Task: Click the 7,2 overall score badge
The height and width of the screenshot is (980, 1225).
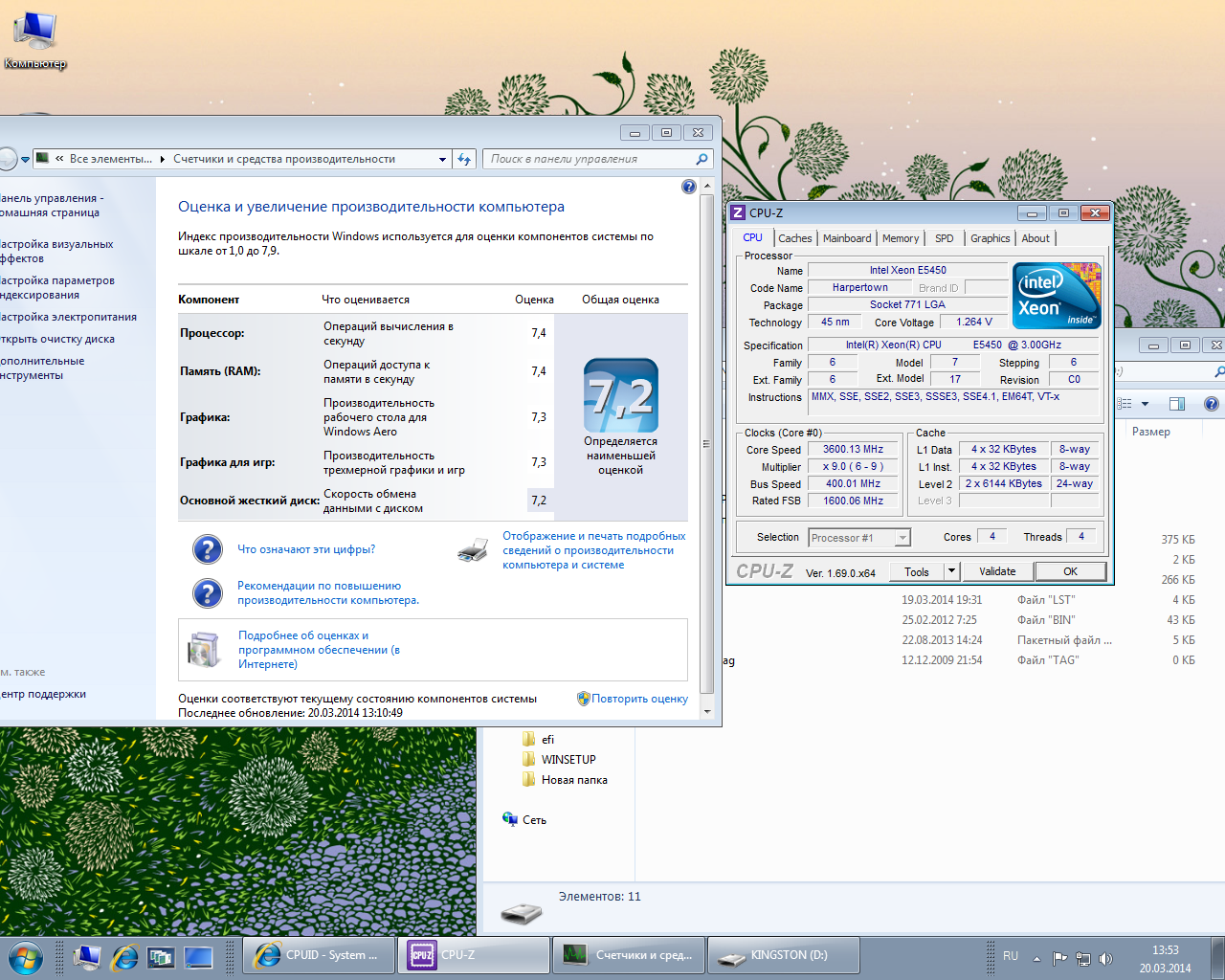Action: pos(621,395)
